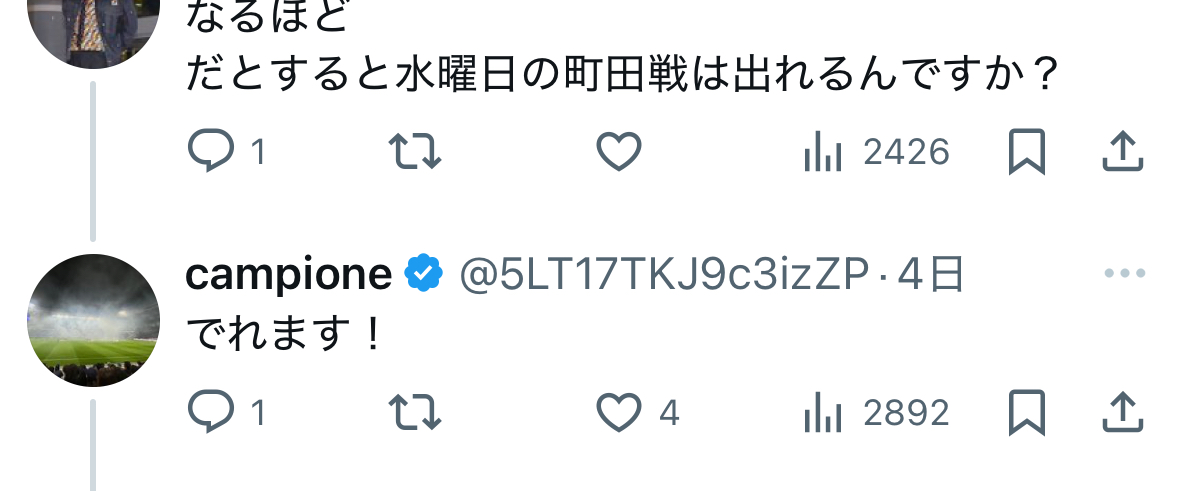Reply to the 町田戦 question tweet
The image size is (1179, 491).
click(210, 153)
